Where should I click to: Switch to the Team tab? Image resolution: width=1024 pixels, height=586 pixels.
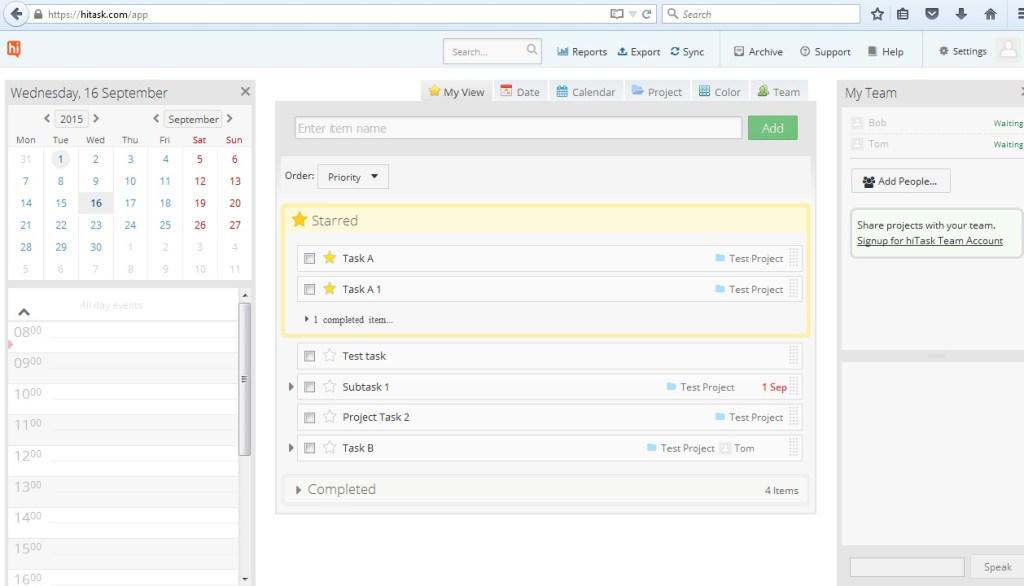click(x=778, y=91)
